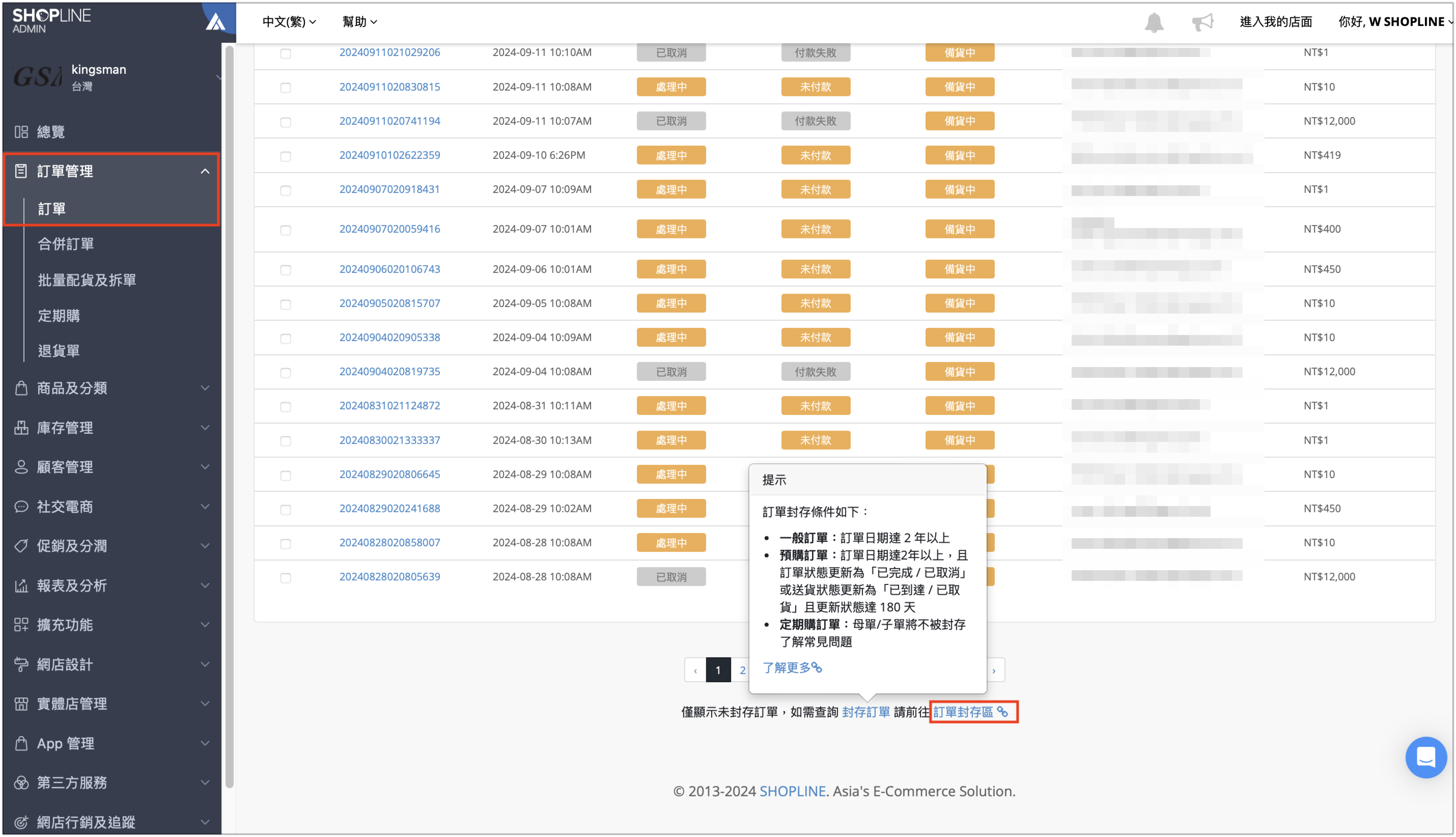This screenshot has width=1456, height=837.
Task: Go to previous page arrow
Action: [x=695, y=670]
